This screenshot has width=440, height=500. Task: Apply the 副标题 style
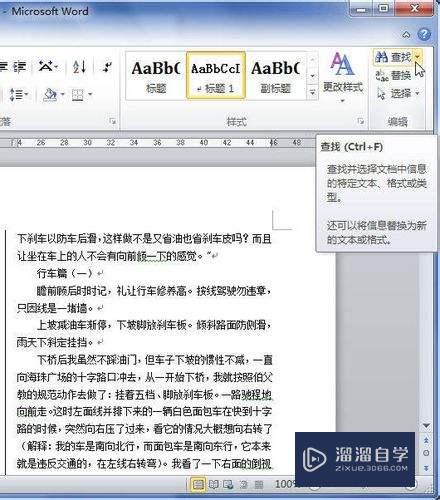click(x=275, y=76)
